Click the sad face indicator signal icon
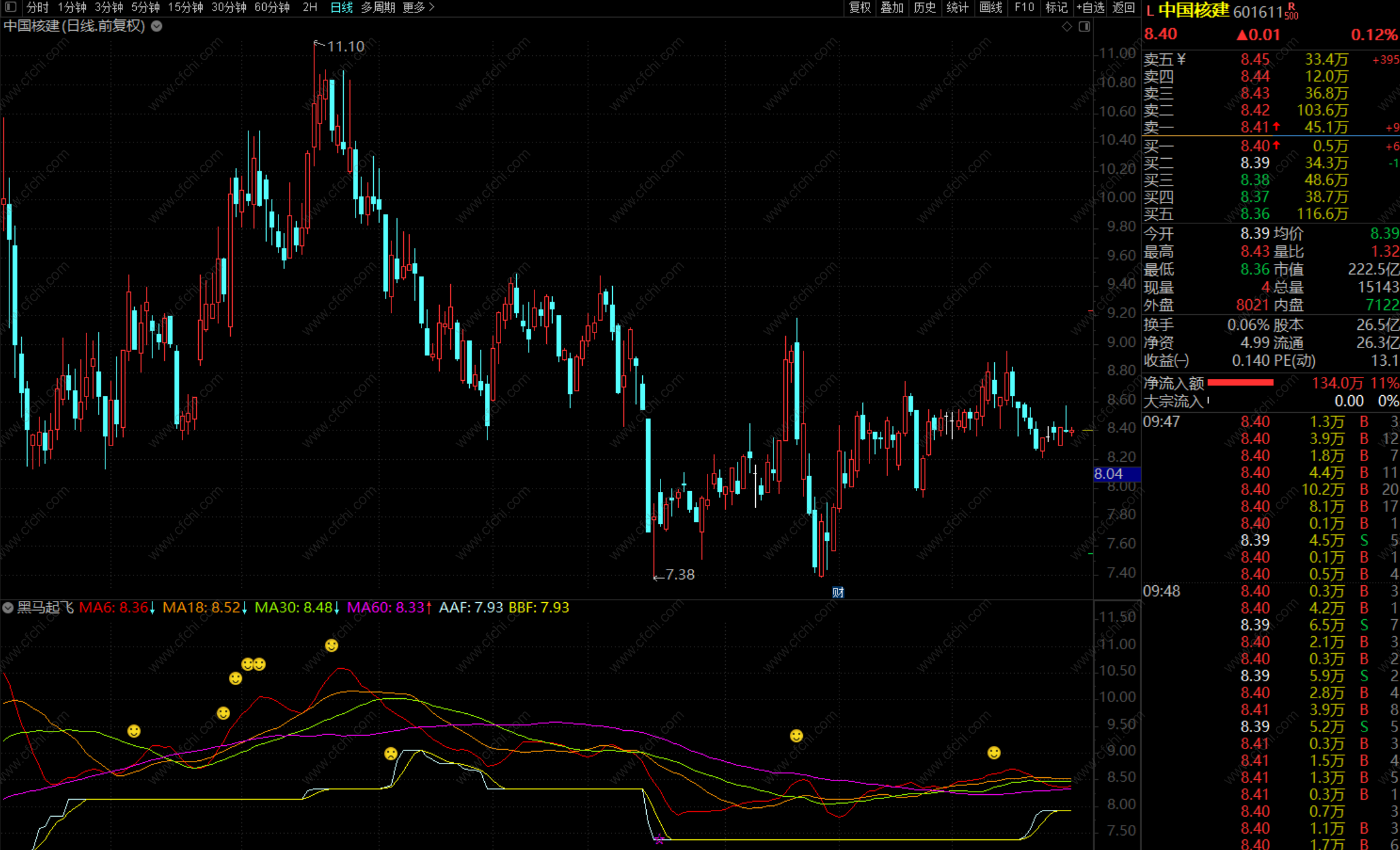 point(391,753)
